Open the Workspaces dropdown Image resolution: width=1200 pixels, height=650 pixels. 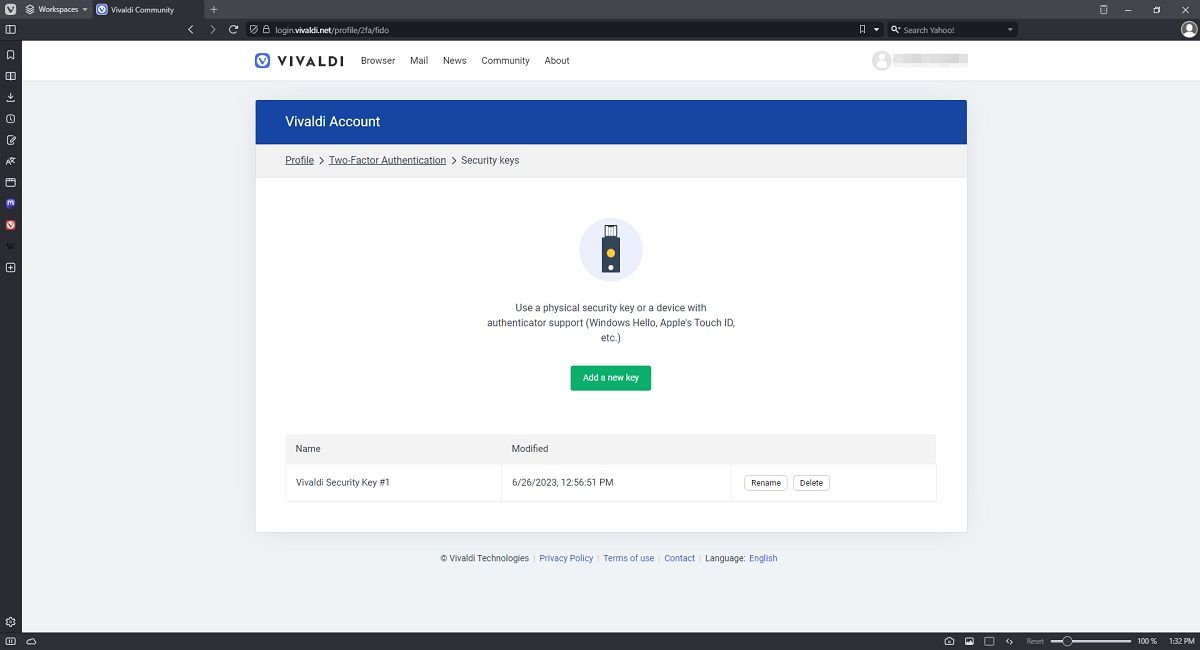point(57,9)
